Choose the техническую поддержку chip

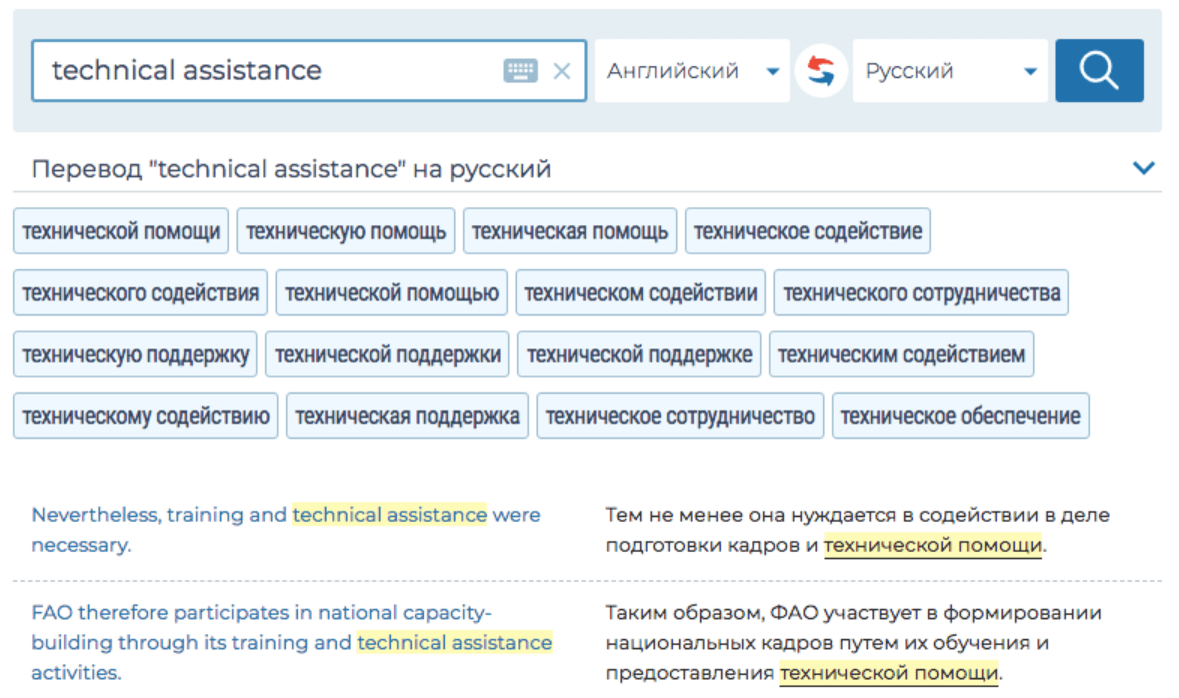pyautogui.click(x=135, y=354)
